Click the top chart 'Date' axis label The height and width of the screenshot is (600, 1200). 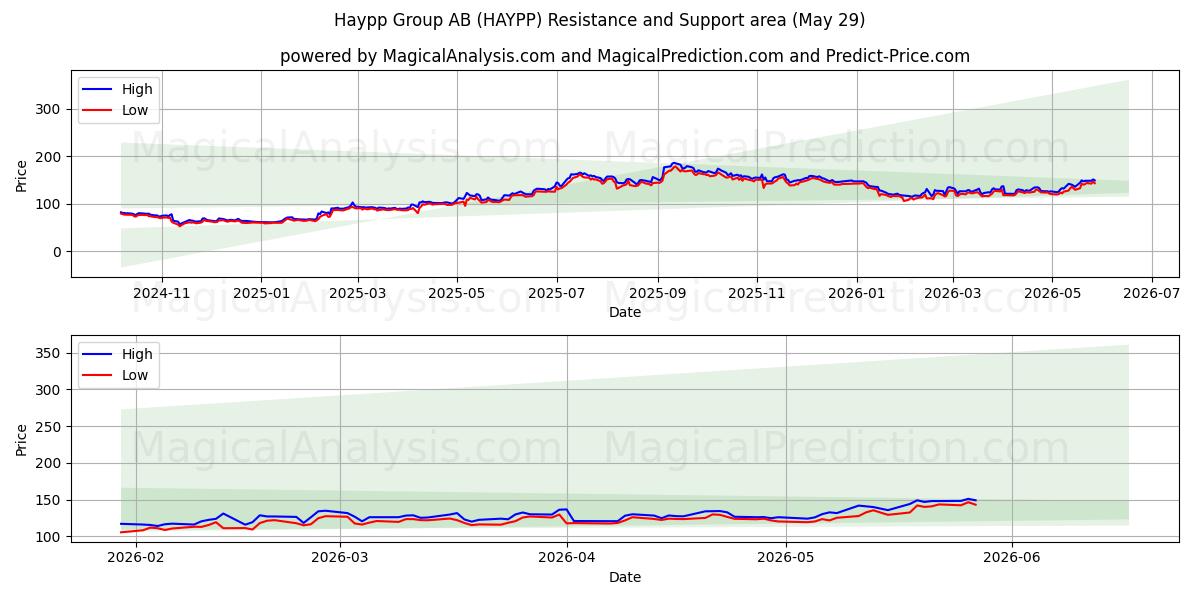[x=625, y=312]
